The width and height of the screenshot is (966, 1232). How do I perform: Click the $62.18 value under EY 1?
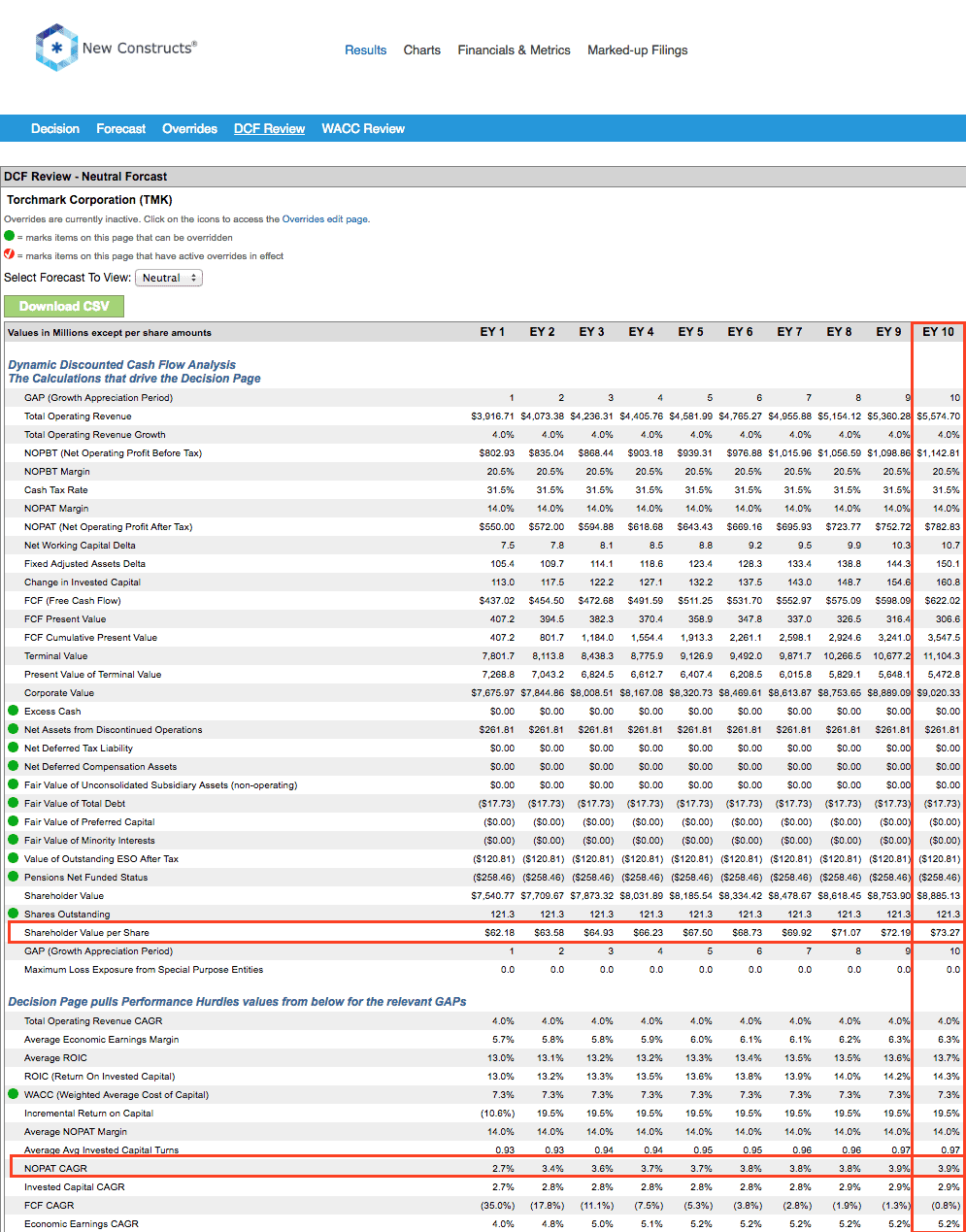[499, 932]
